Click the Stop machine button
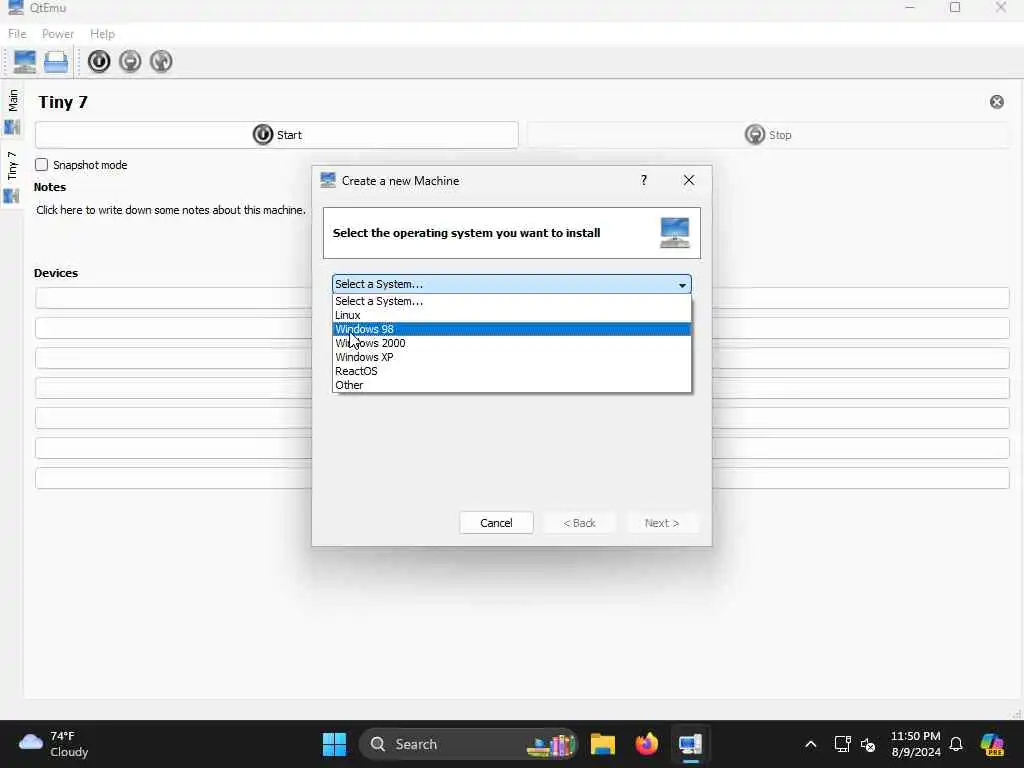The image size is (1024, 768). (x=769, y=135)
